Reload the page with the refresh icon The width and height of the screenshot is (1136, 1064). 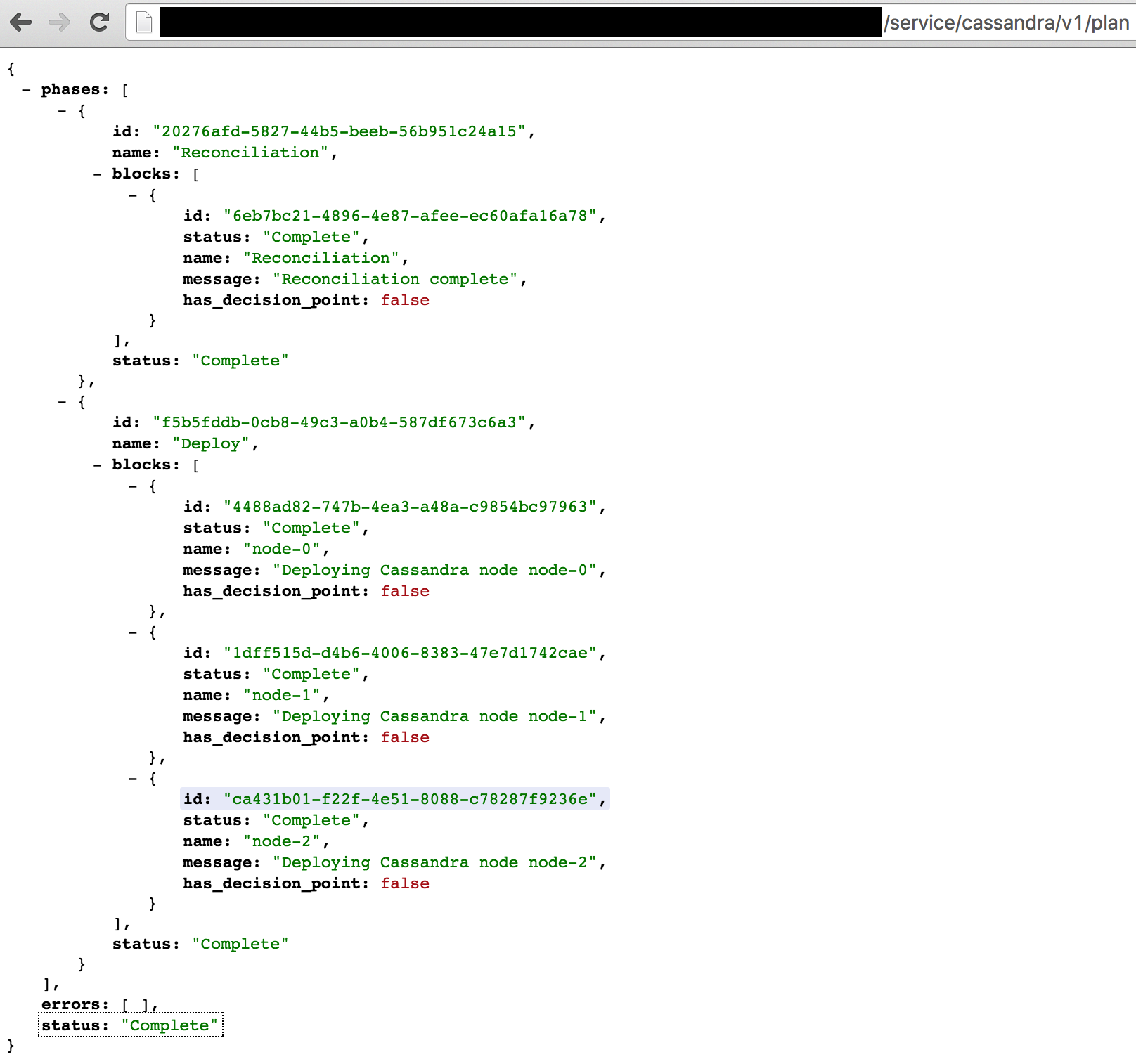pos(99,22)
